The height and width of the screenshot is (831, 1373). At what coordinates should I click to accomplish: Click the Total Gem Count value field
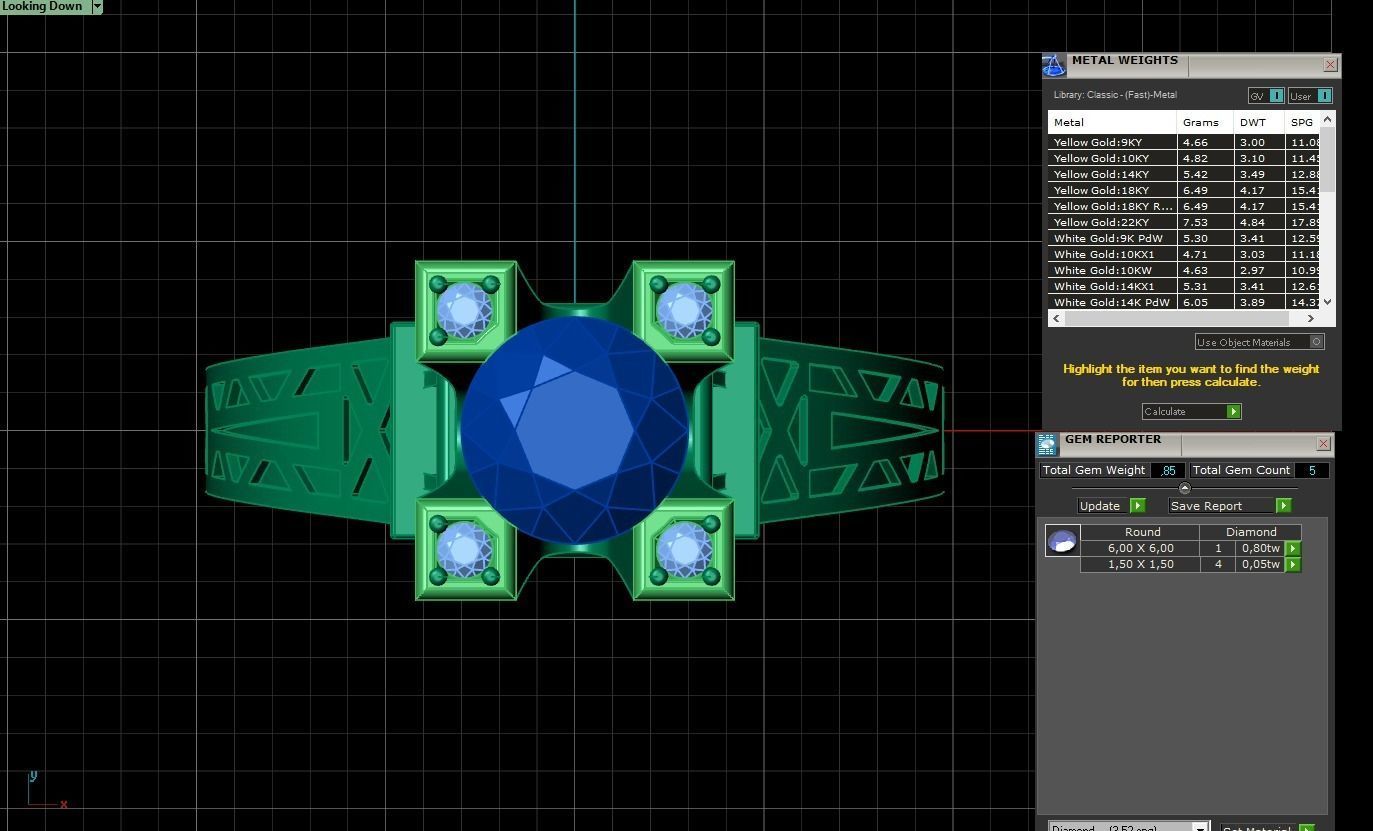click(x=1311, y=470)
